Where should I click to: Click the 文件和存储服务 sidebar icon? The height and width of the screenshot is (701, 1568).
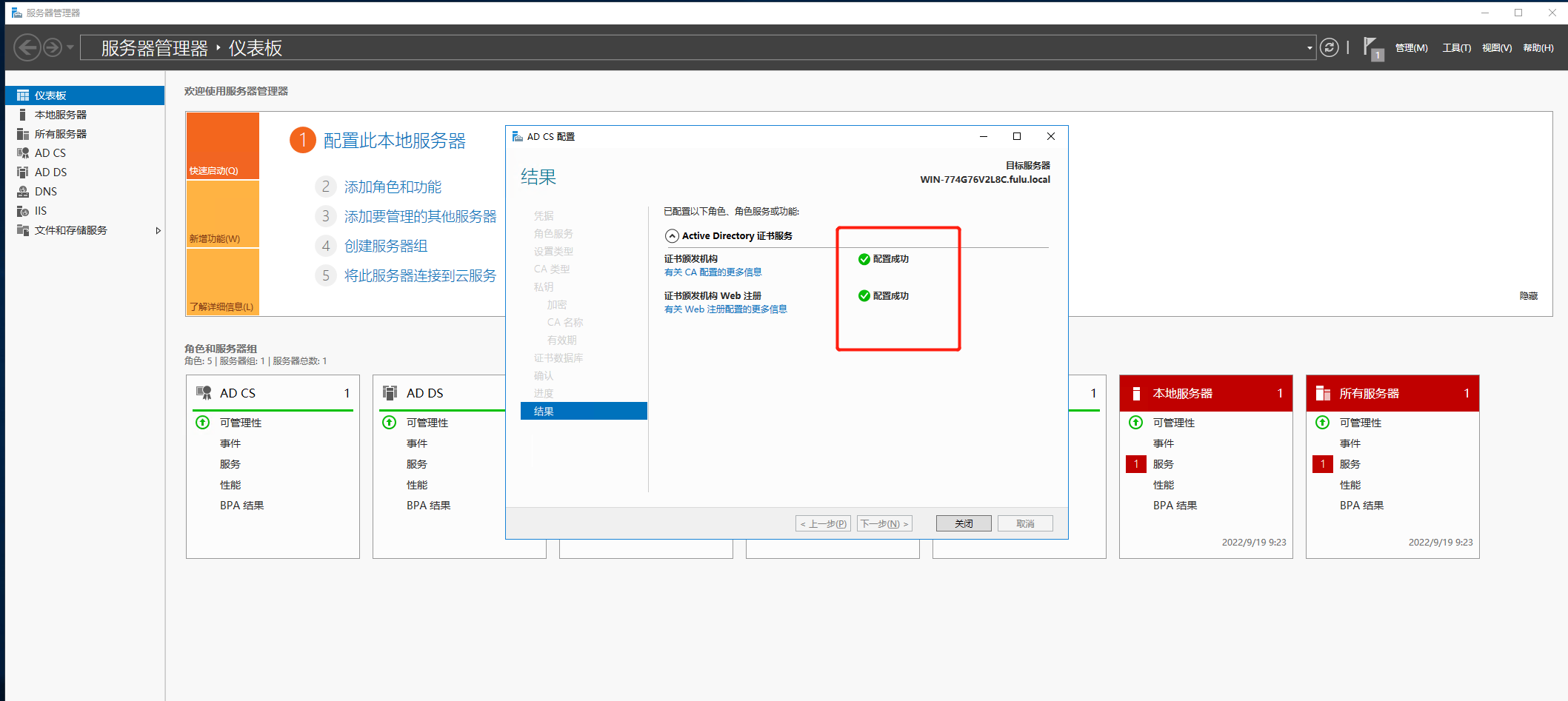point(23,230)
